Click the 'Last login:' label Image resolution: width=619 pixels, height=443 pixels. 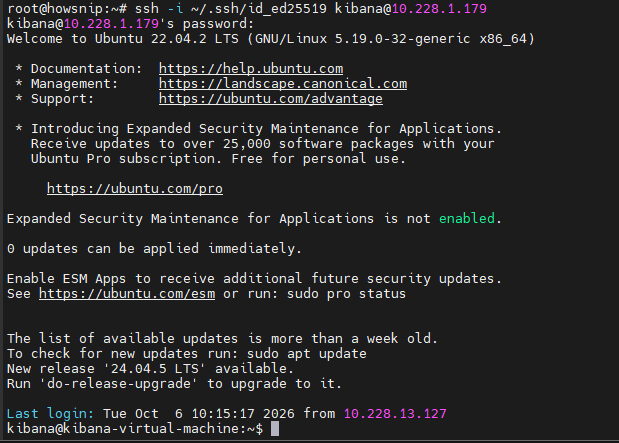[51, 413]
